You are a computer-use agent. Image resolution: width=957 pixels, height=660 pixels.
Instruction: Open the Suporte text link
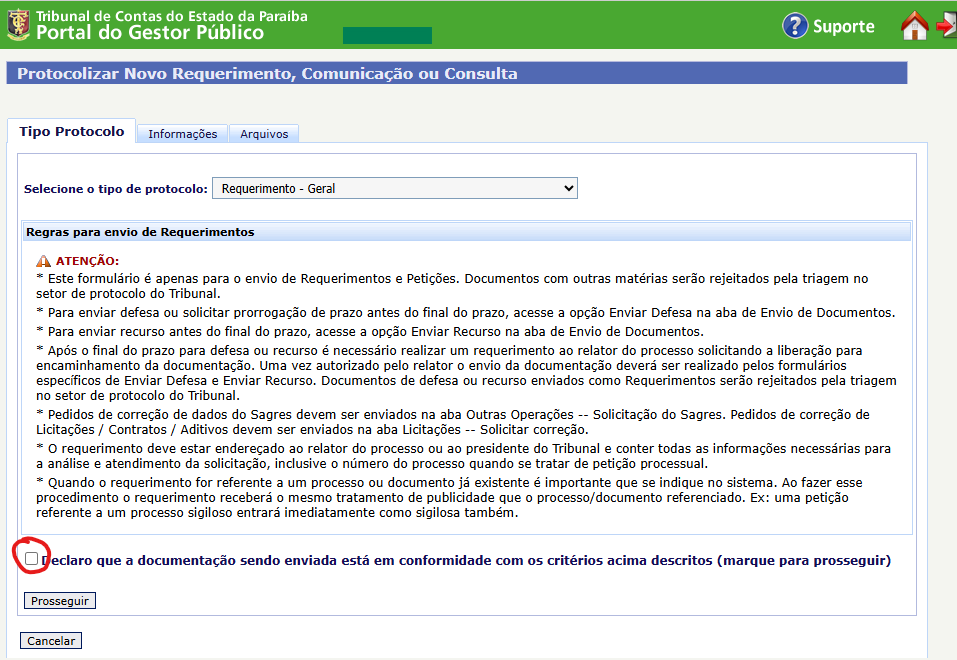click(x=843, y=26)
